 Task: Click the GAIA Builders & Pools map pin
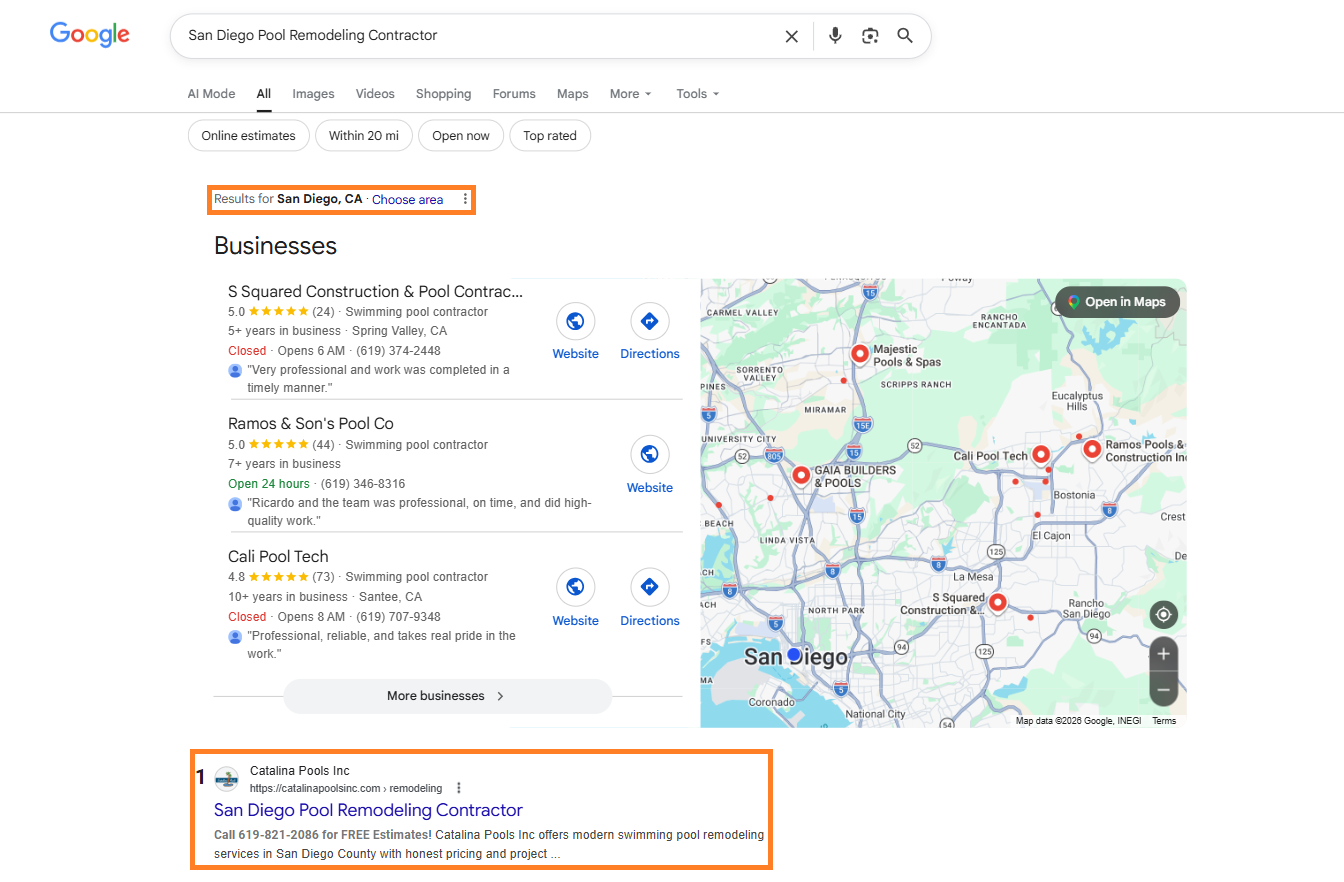tap(801, 476)
